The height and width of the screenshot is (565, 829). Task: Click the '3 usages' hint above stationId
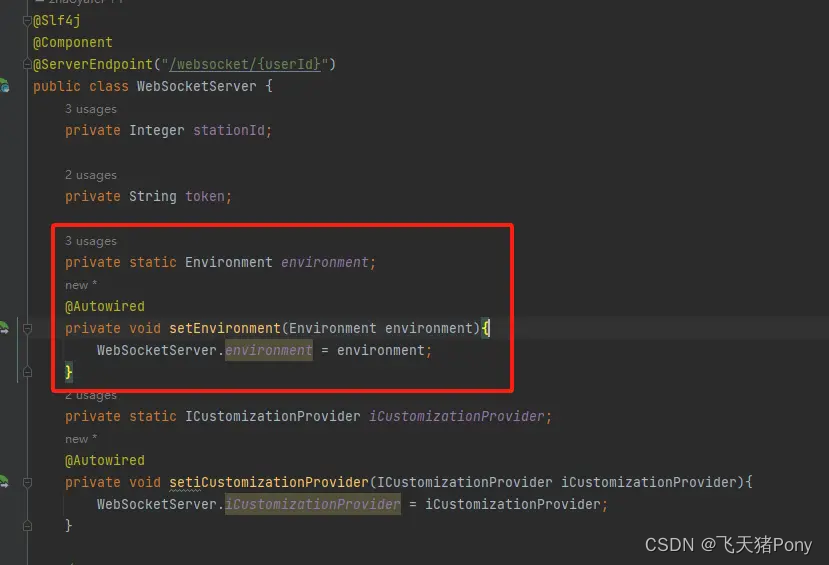[90, 109]
